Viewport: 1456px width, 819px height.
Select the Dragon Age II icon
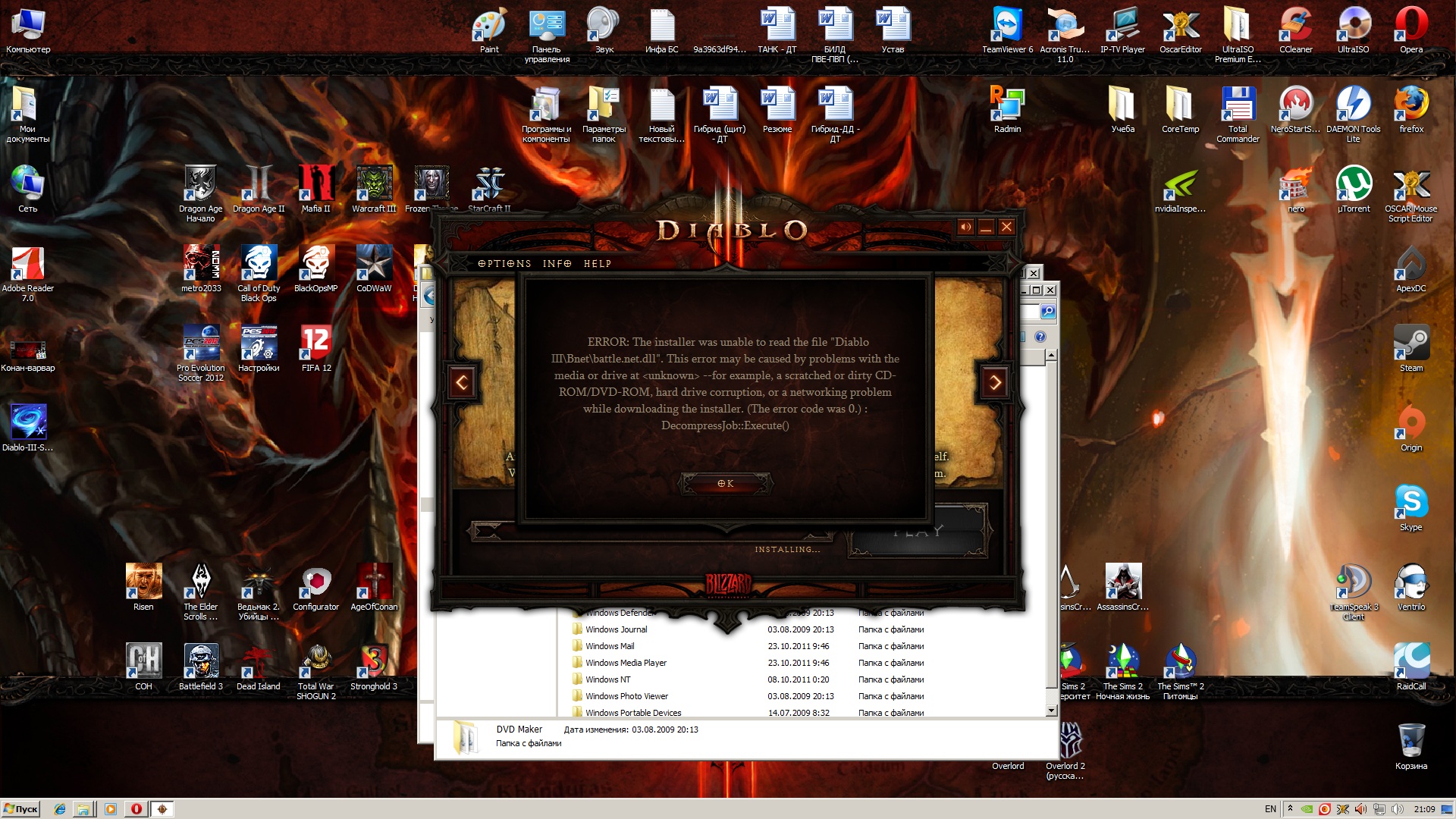[x=259, y=190]
